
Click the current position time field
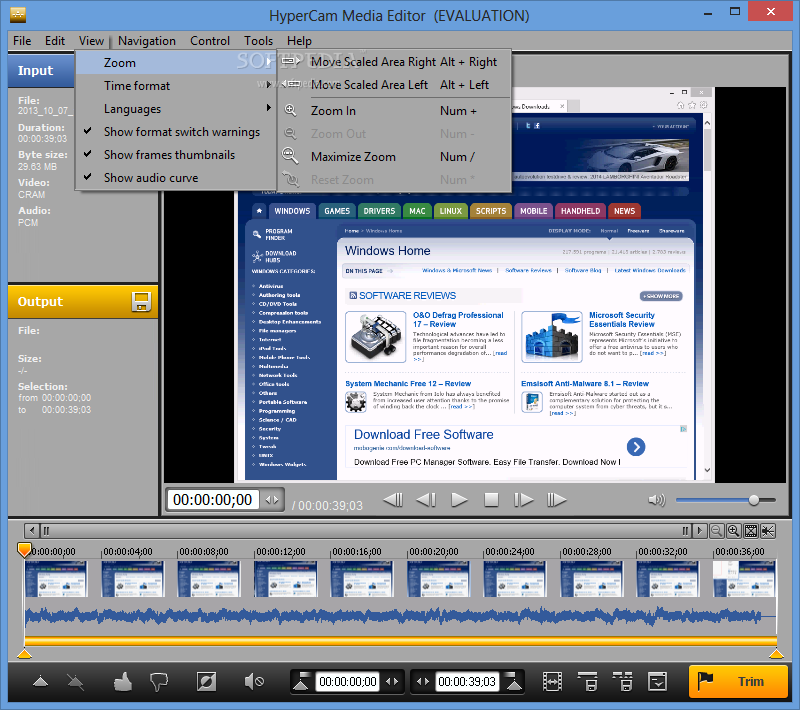(x=212, y=500)
